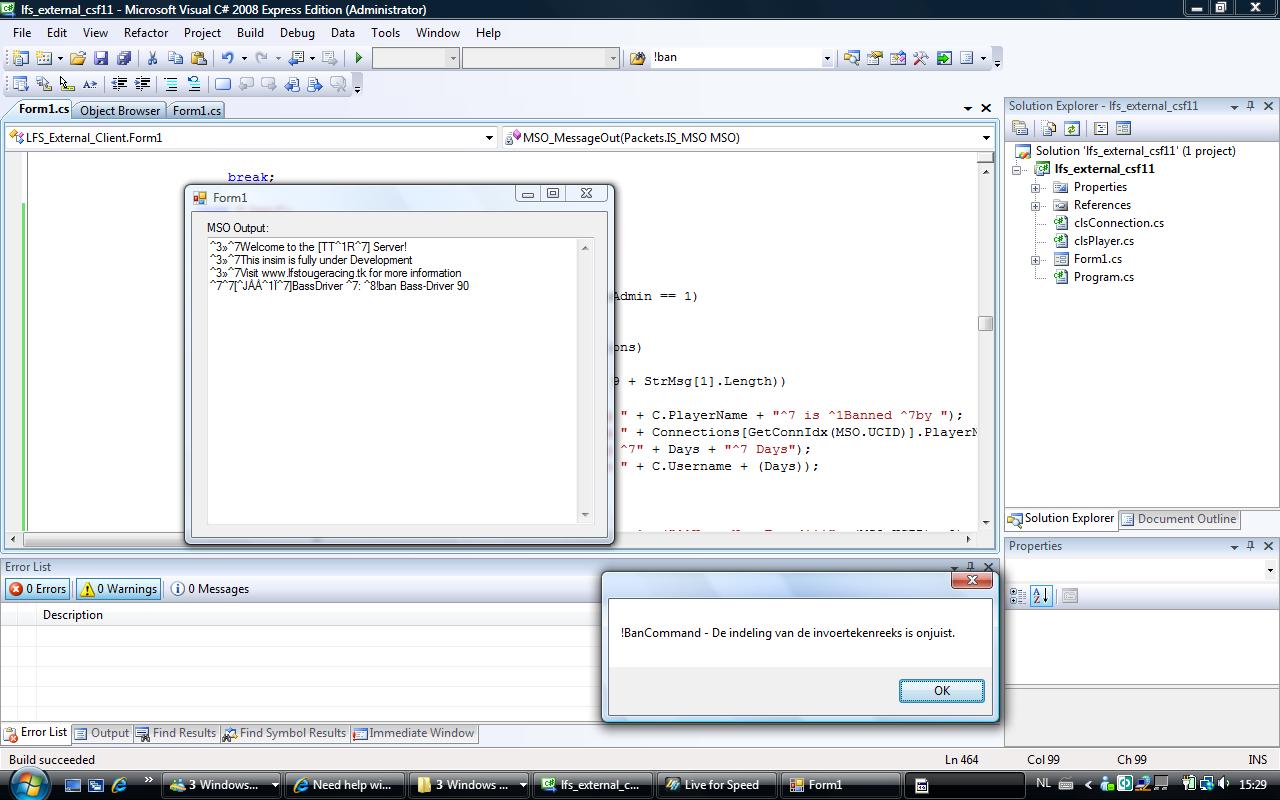Click the Cut scissors icon
Screen dimensions: 1280x800
tap(152, 58)
